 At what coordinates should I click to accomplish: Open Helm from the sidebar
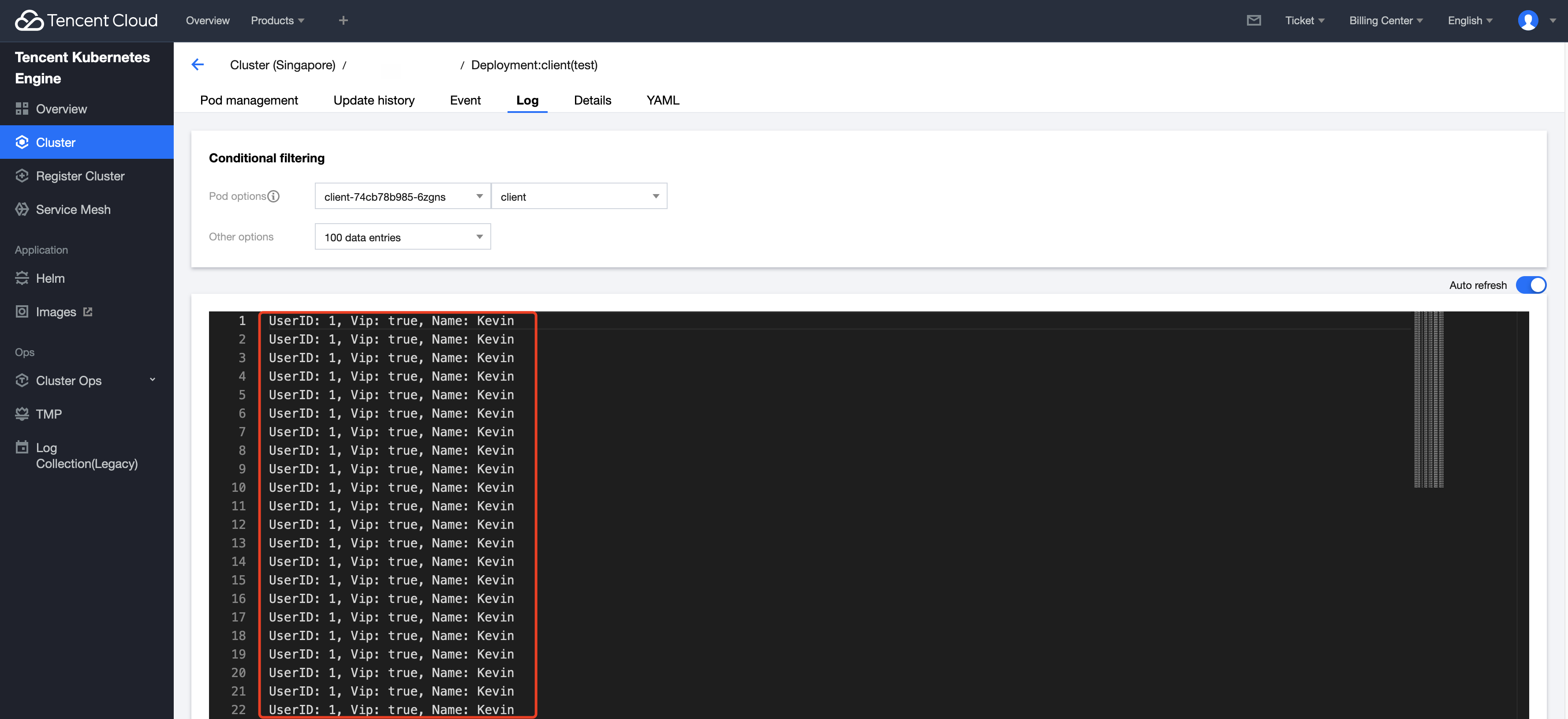tap(50, 278)
